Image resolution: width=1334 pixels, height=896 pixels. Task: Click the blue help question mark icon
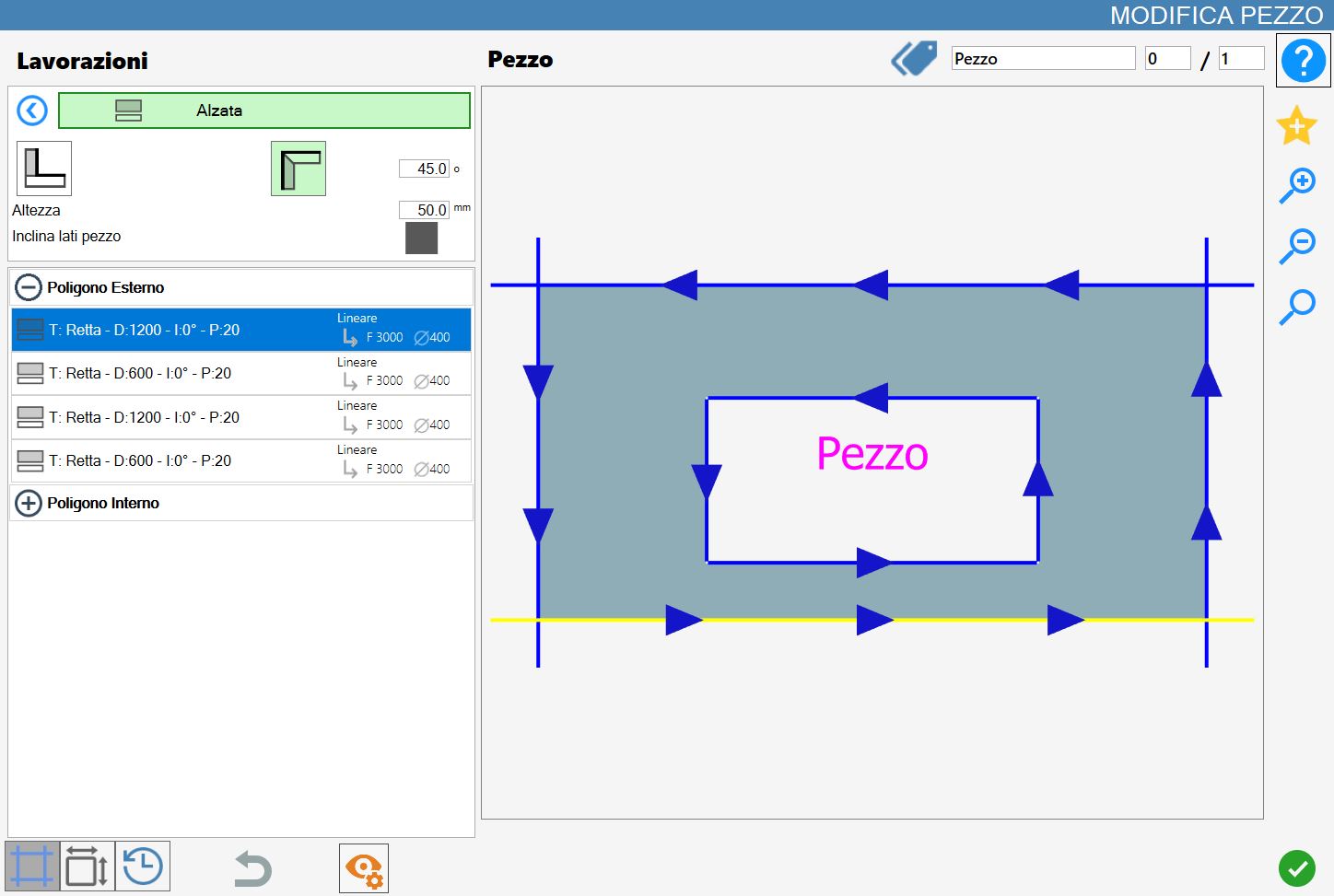(x=1303, y=61)
